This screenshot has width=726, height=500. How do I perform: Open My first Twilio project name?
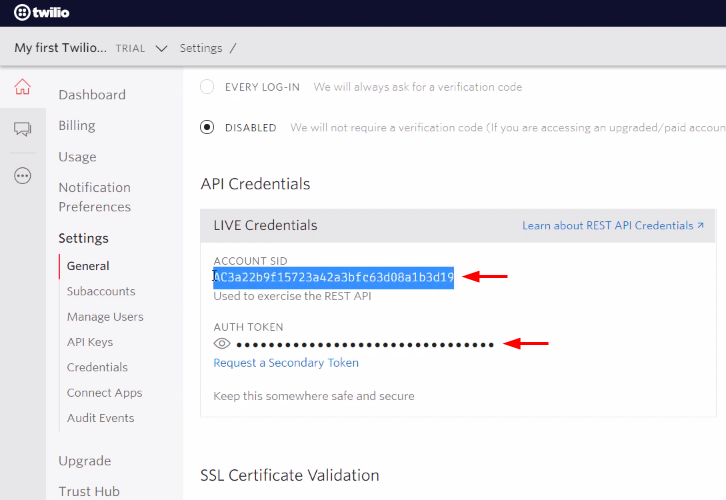coord(60,48)
